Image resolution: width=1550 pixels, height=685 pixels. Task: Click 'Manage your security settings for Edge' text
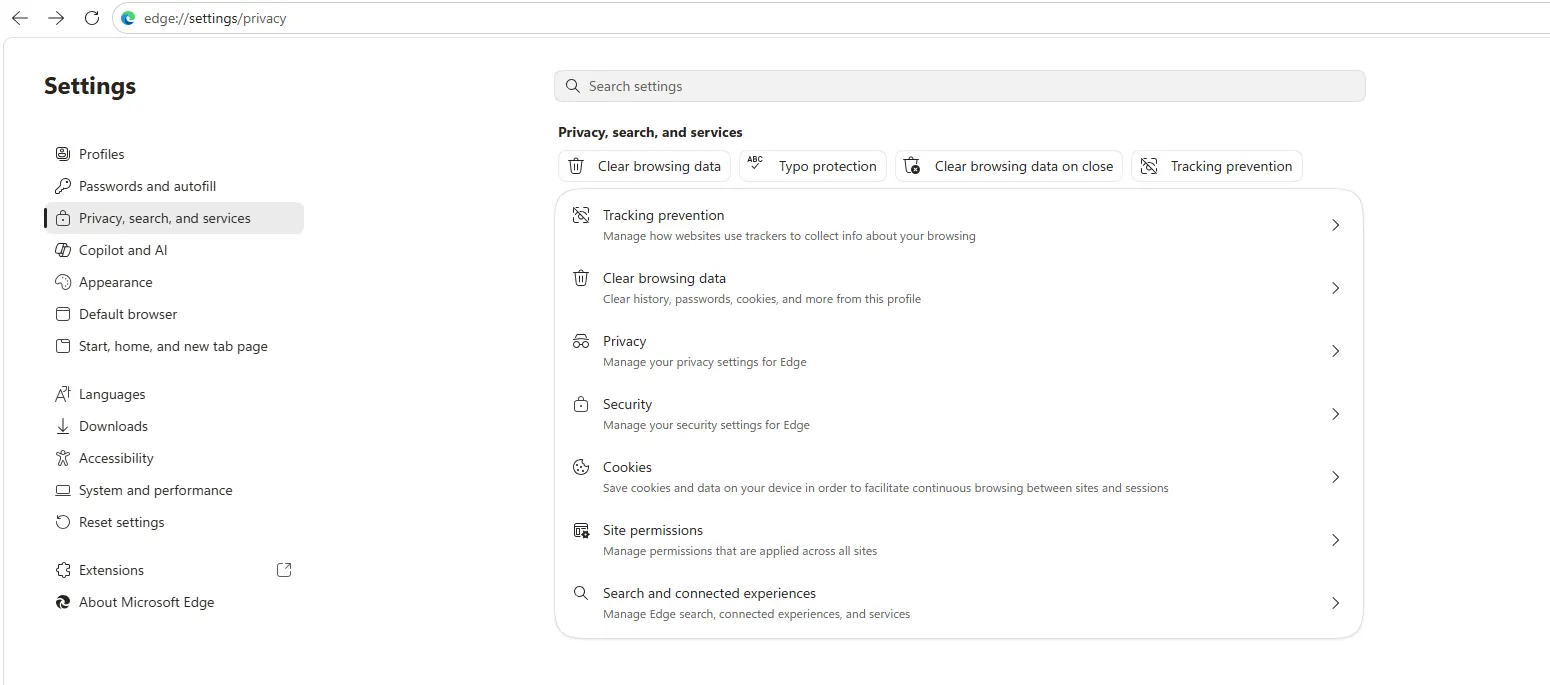(x=706, y=425)
